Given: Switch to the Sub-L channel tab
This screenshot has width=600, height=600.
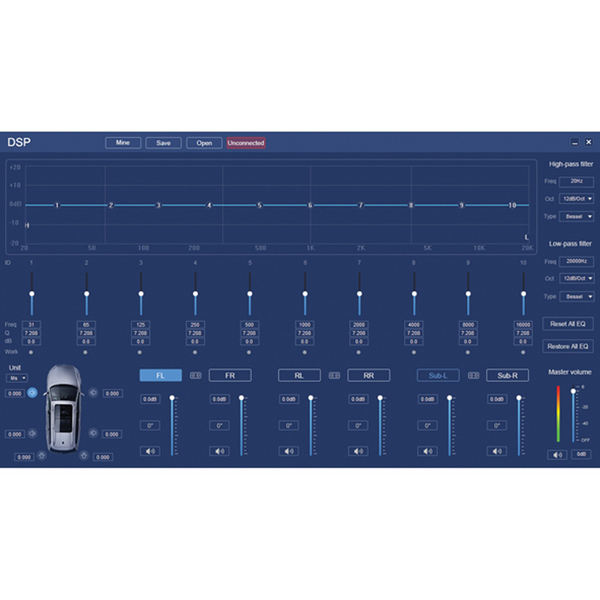Looking at the screenshot, I should pos(438,376).
